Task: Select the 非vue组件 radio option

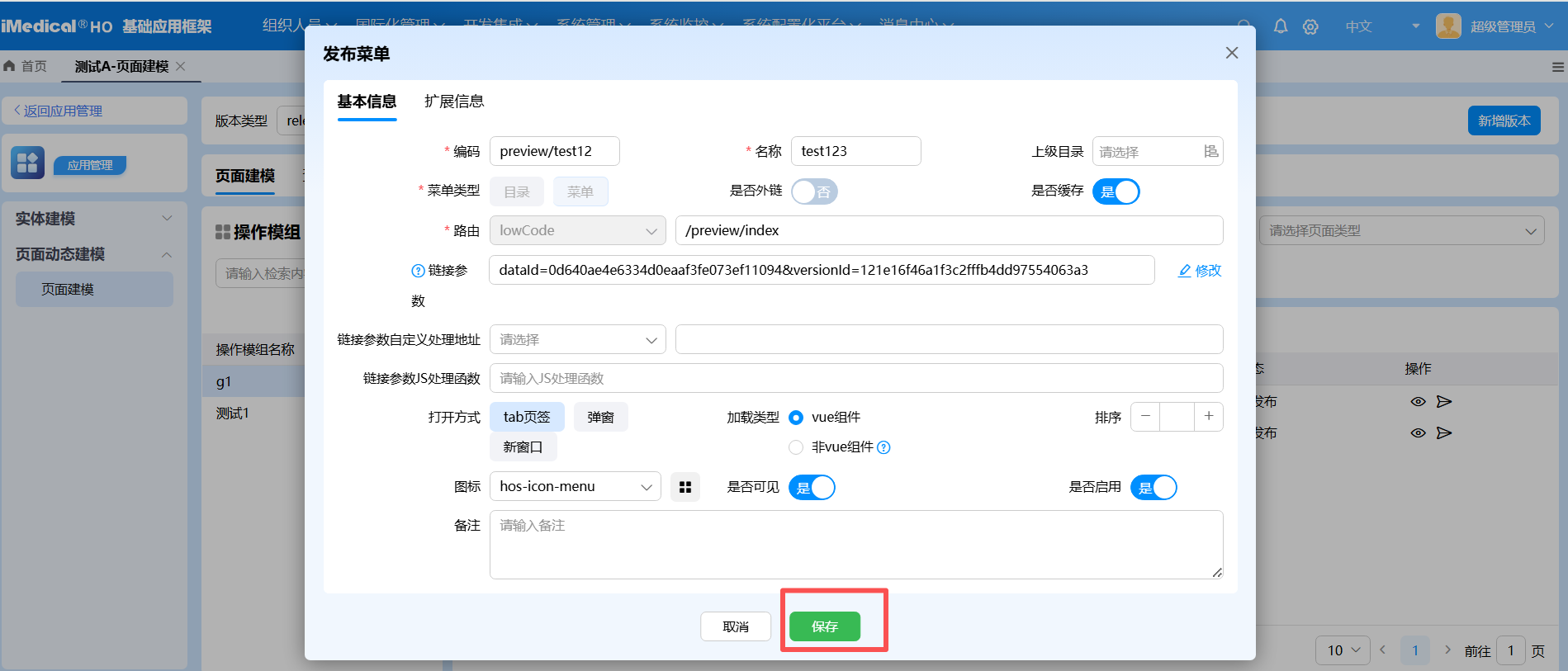Action: [796, 447]
